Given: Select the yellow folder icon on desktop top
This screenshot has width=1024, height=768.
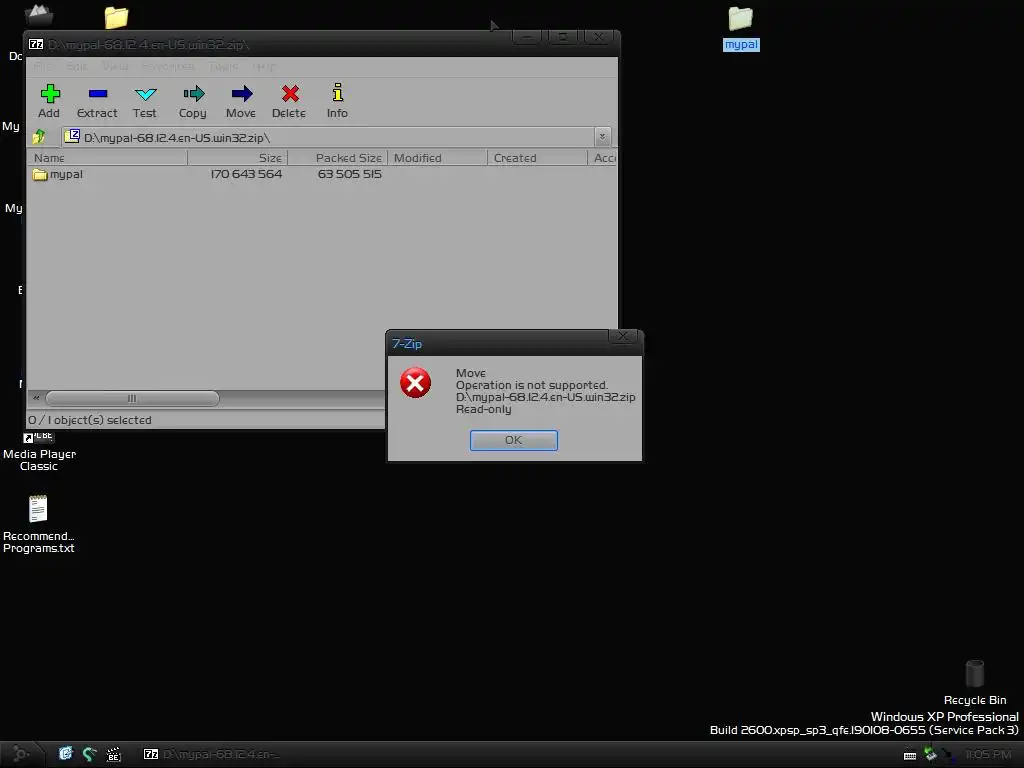Looking at the screenshot, I should click(116, 17).
